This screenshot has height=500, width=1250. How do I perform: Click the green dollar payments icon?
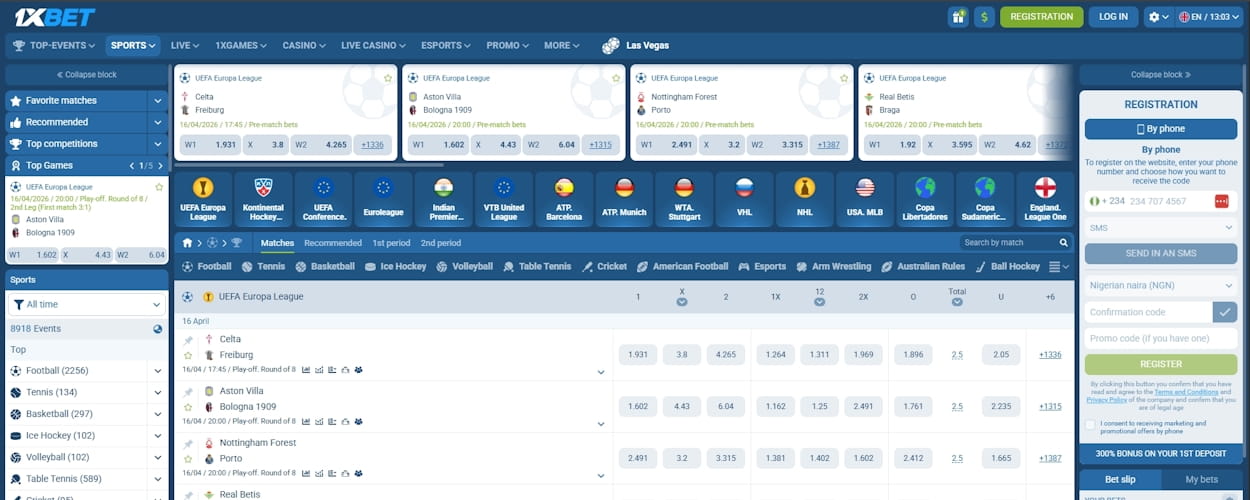tap(984, 16)
